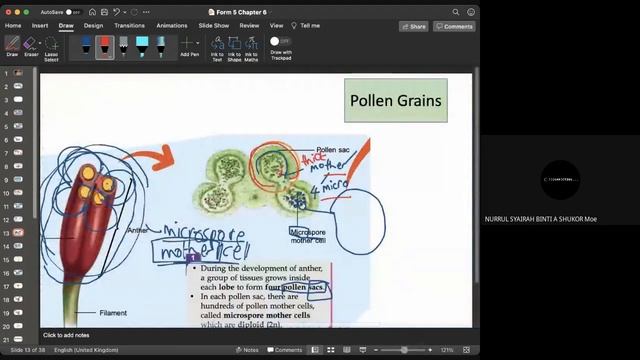The width and height of the screenshot is (640, 360).
Task: Switch to Slide Sorter view
Action: point(331,350)
